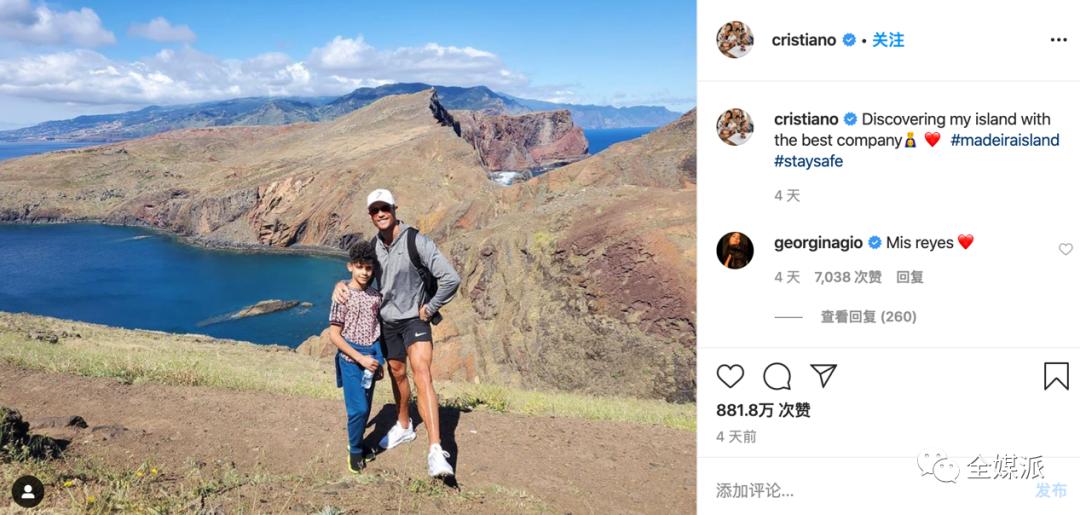Viewport: 1080px width, 515px height.
Task: Reply to georginagio's comment via 回复
Action: pos(910,277)
